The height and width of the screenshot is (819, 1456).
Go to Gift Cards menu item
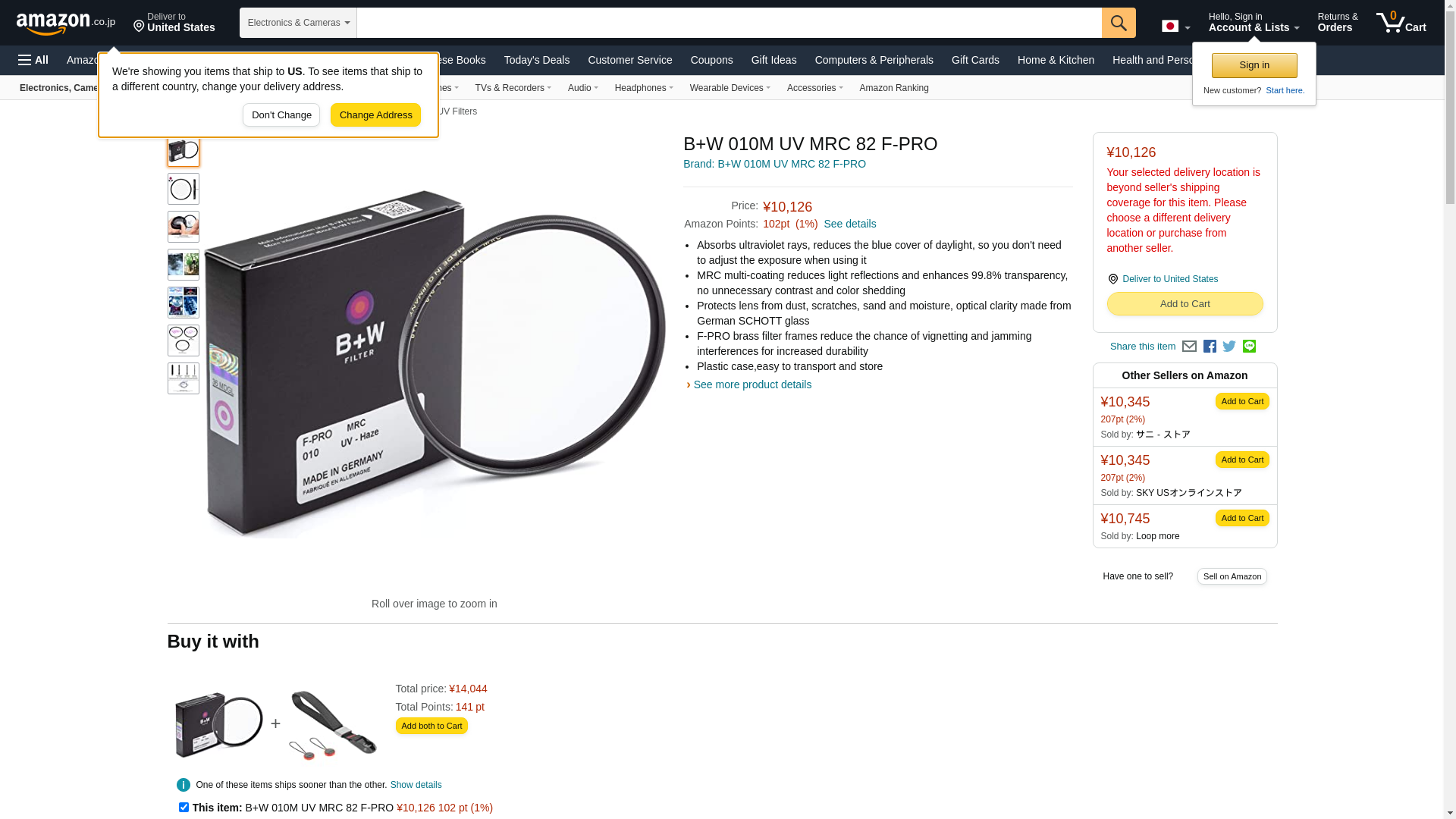[x=975, y=60]
